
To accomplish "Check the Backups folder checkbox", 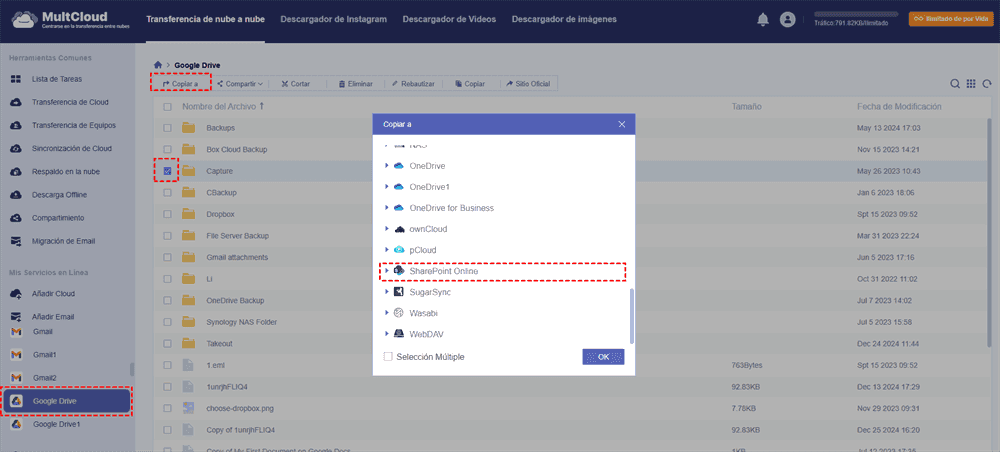I will 167,128.
